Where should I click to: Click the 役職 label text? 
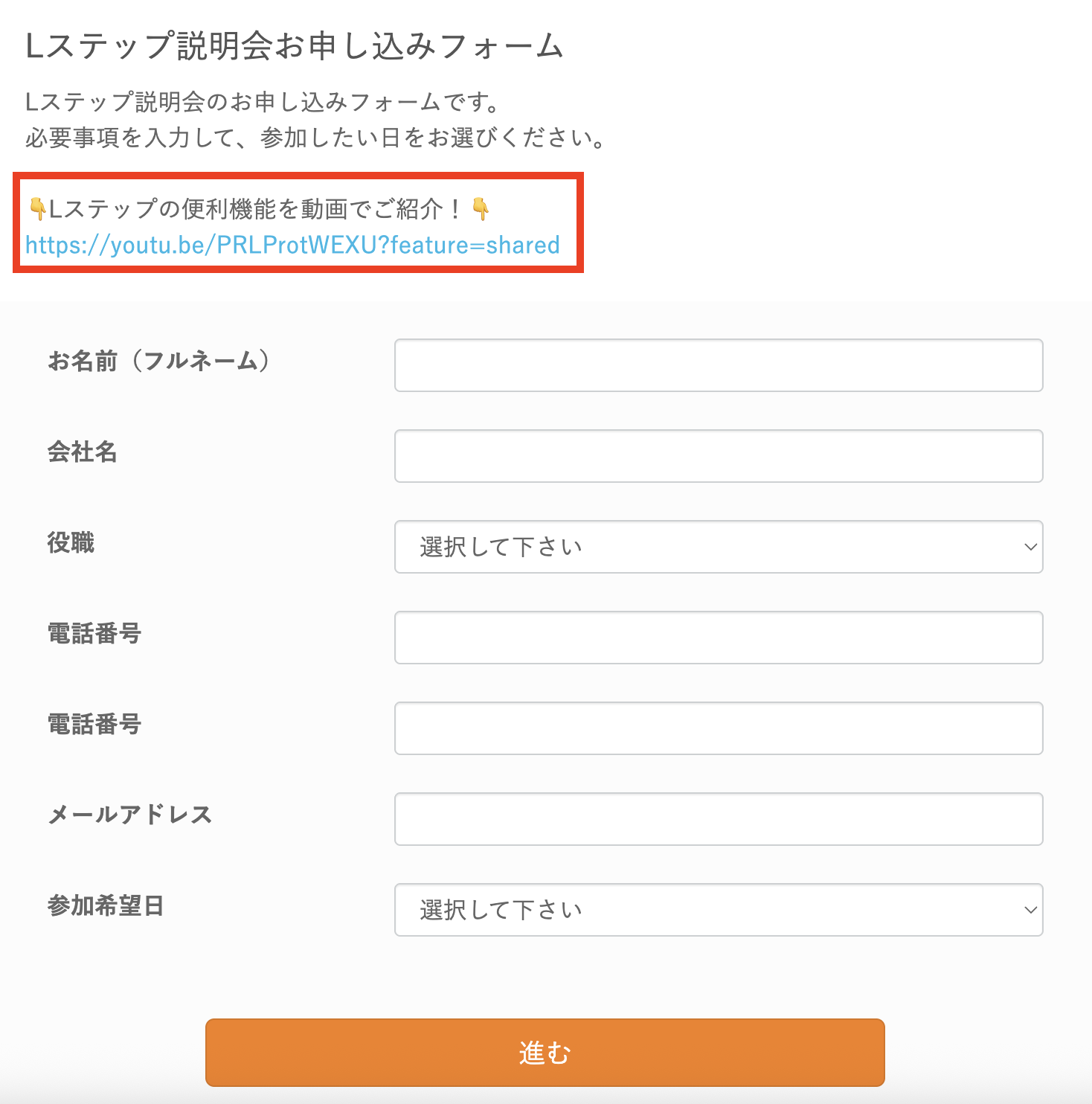[x=71, y=542]
